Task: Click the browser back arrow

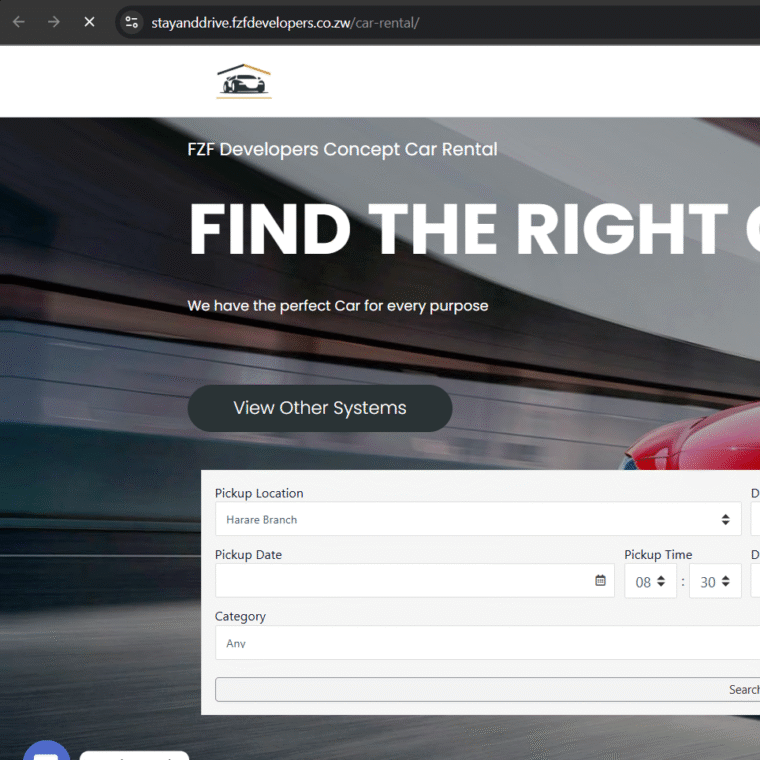Action: click(x=18, y=22)
